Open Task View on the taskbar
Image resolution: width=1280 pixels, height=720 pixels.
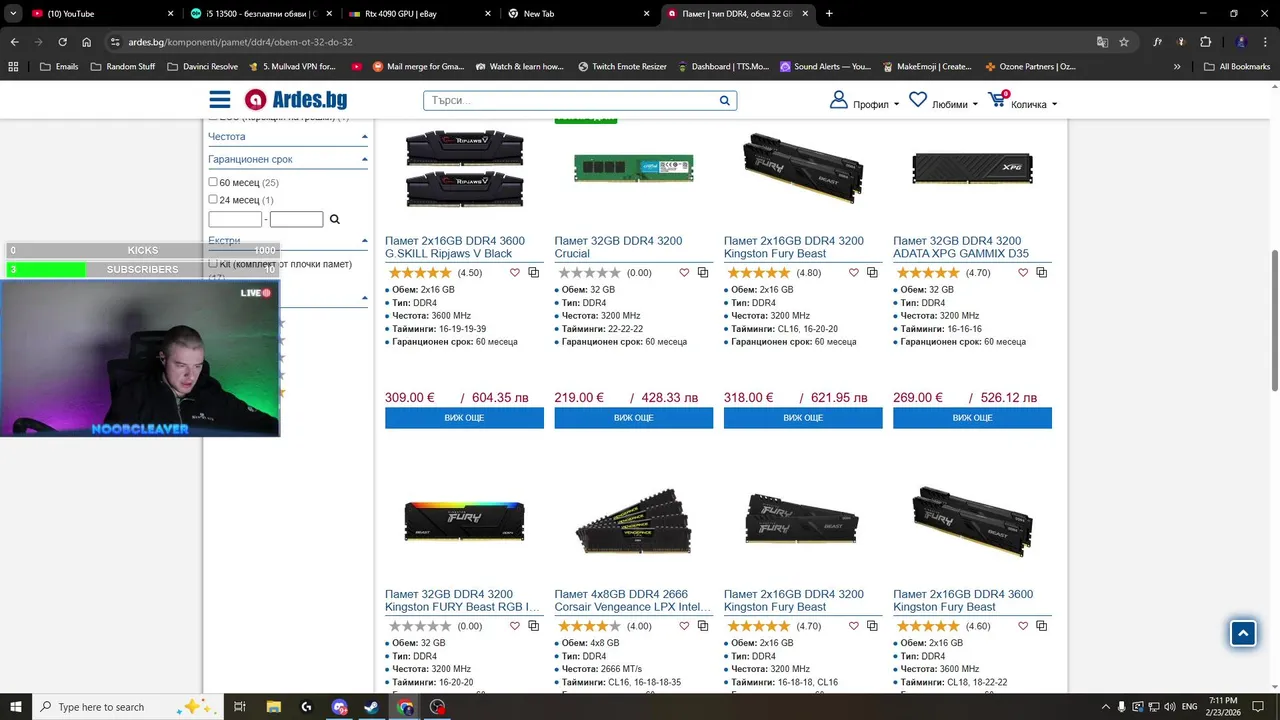240,707
